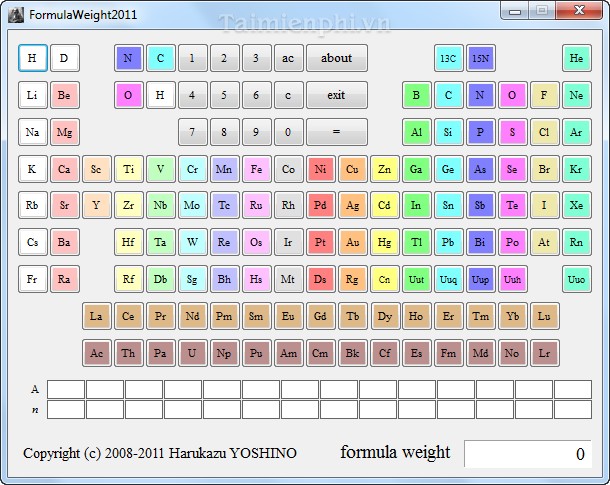
Task: Click digit 9 on the keypad
Action: [256, 132]
